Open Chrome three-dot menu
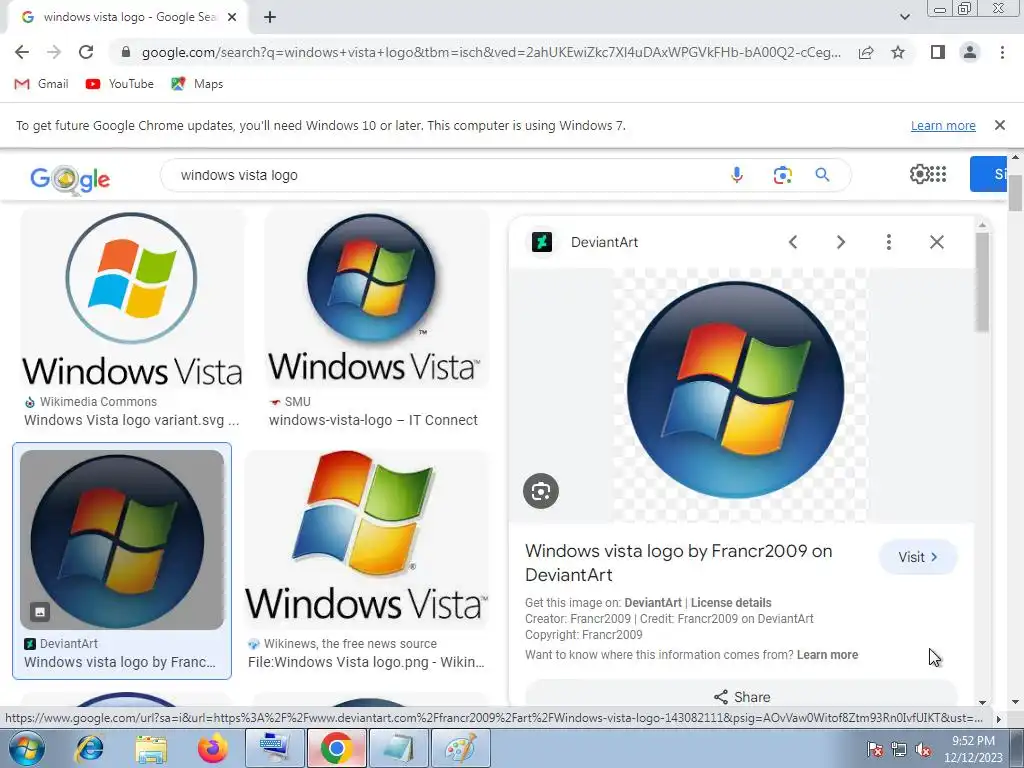This screenshot has width=1024, height=768. click(1002, 52)
